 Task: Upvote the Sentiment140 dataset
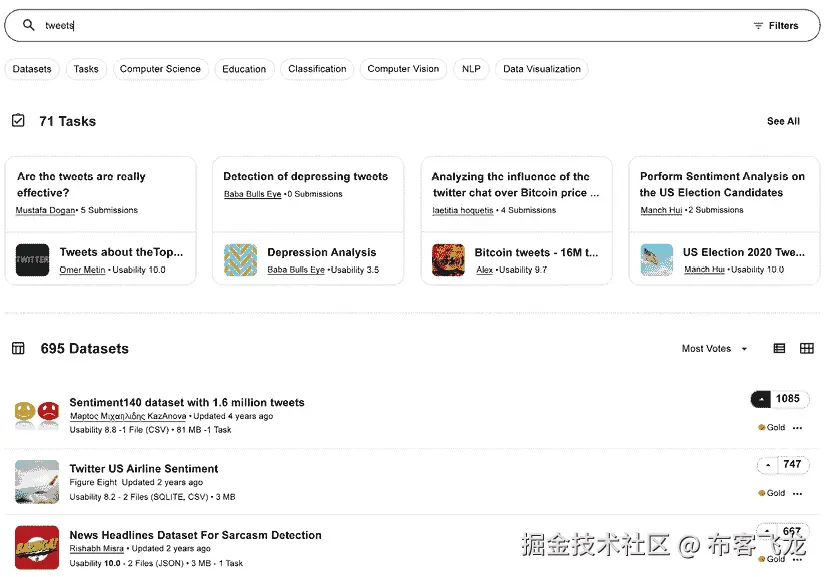(x=761, y=399)
